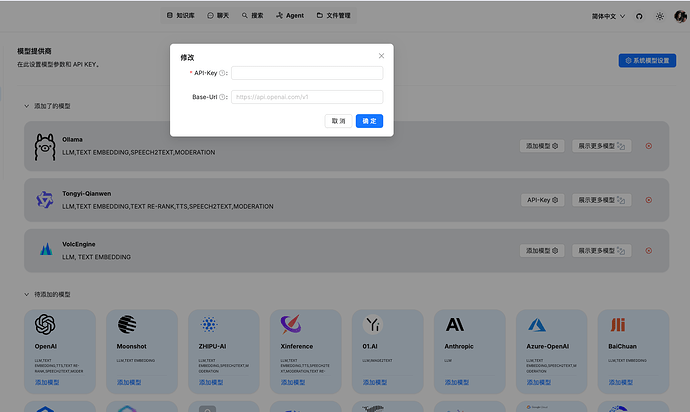The height and width of the screenshot is (412, 690).
Task: Open the 简体中文 language dropdown
Action: click(608, 16)
